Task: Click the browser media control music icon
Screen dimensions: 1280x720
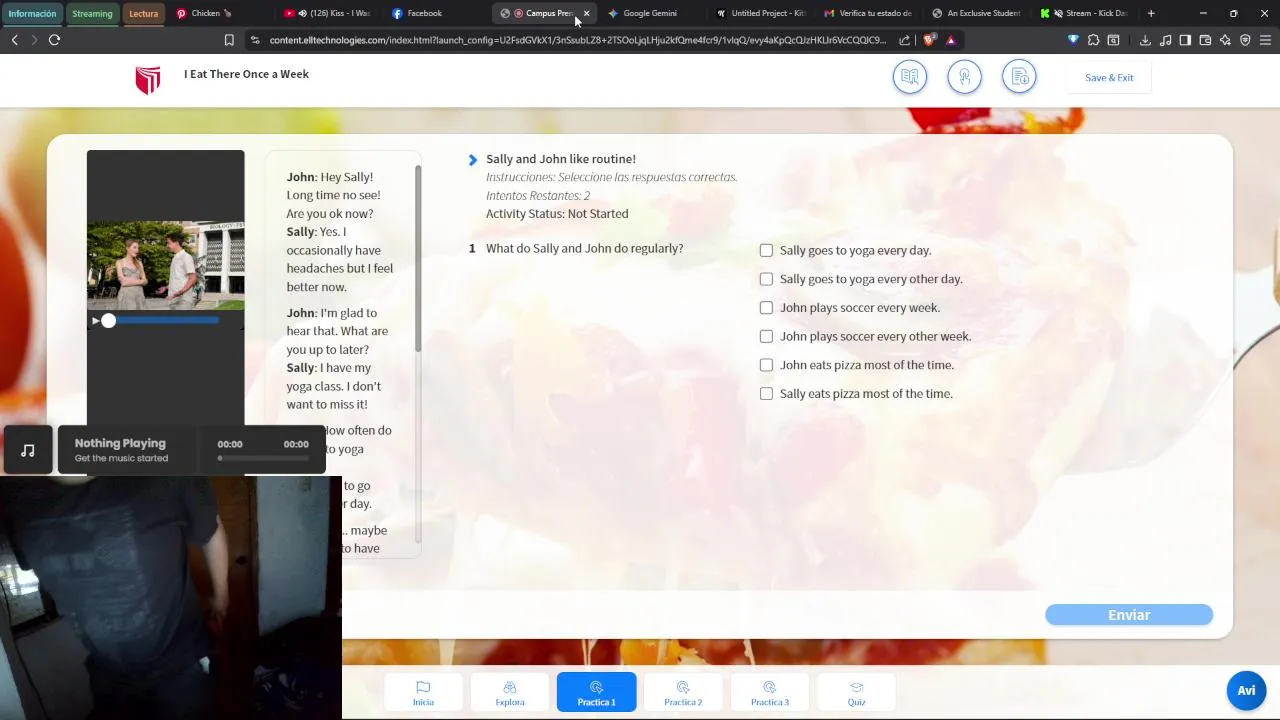Action: [x=1165, y=40]
